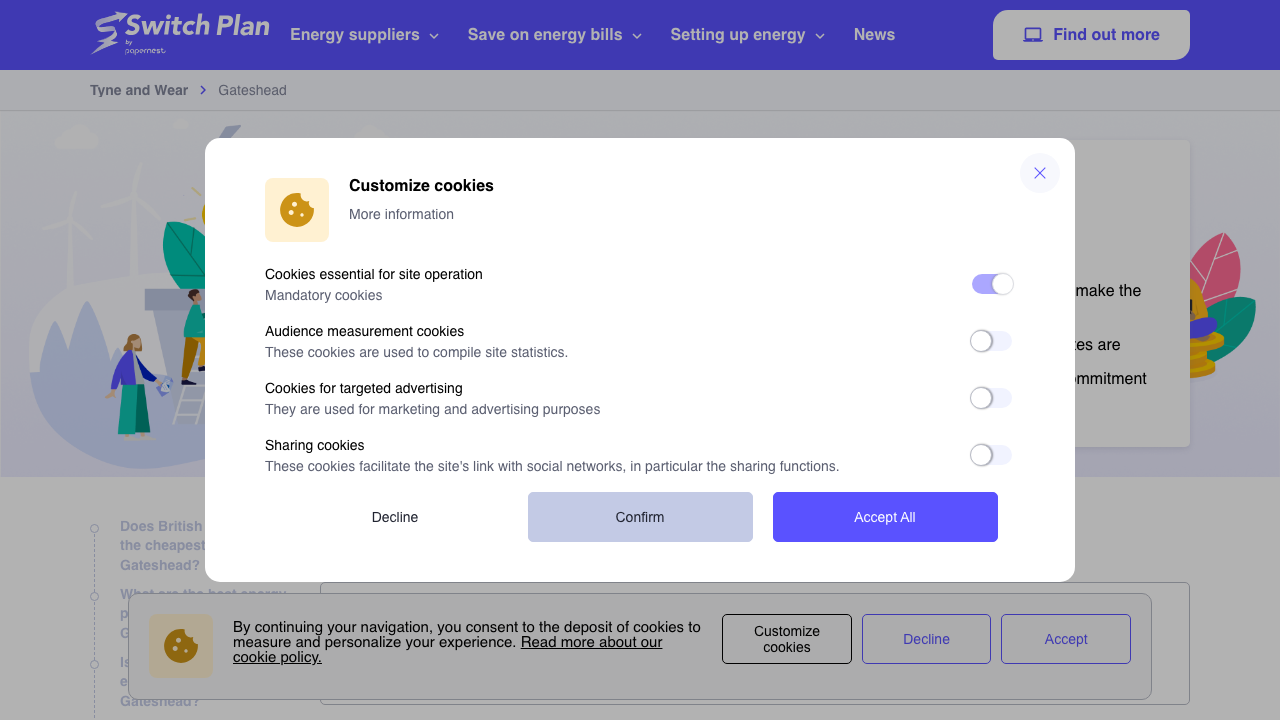Click the laptop icon inside Find out more
Screen dimensions: 1280x720
click(1031, 34)
